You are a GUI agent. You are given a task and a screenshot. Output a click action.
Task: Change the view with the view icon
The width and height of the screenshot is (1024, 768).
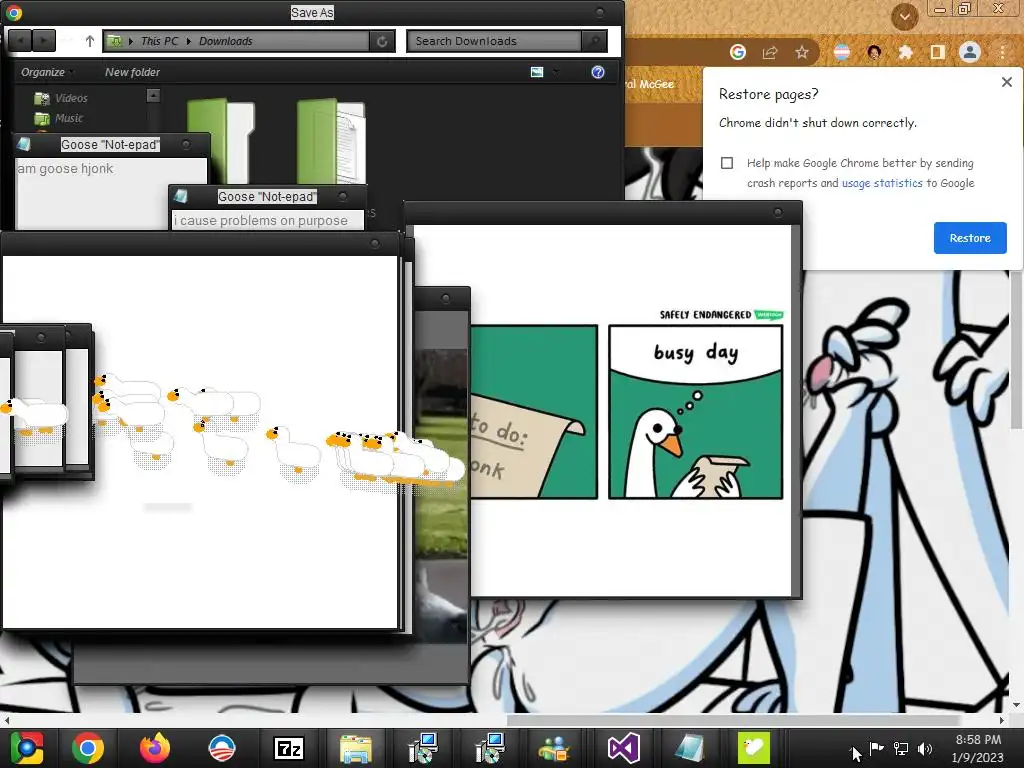click(537, 72)
